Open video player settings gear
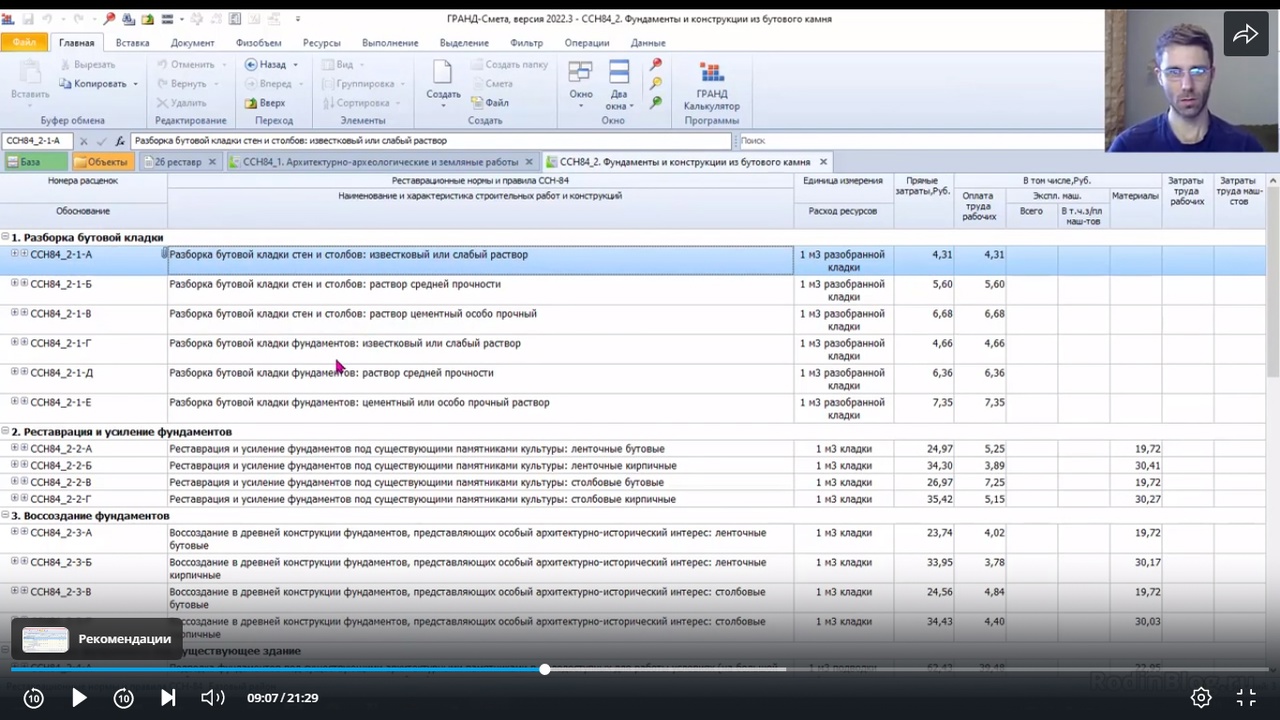1280x720 pixels. (x=1201, y=698)
